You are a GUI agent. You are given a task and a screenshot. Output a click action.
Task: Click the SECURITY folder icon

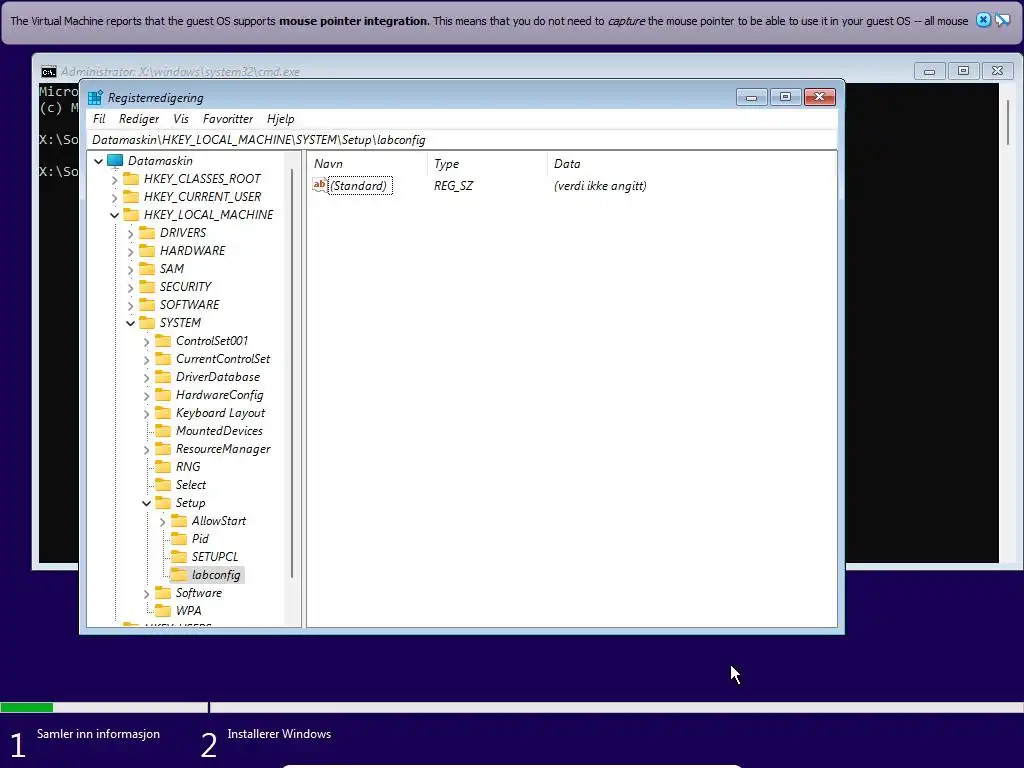148,287
